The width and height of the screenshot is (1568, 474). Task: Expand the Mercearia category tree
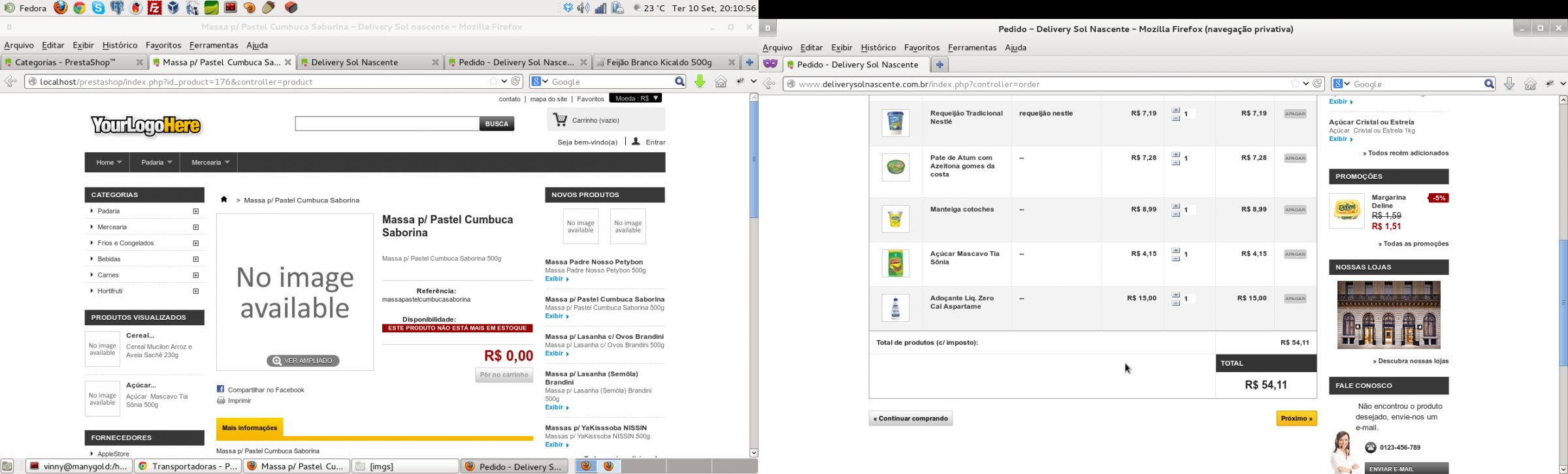coord(196,227)
